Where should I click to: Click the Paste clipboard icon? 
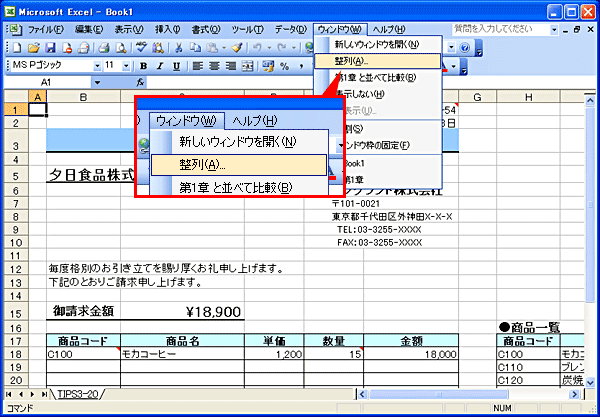(211, 48)
